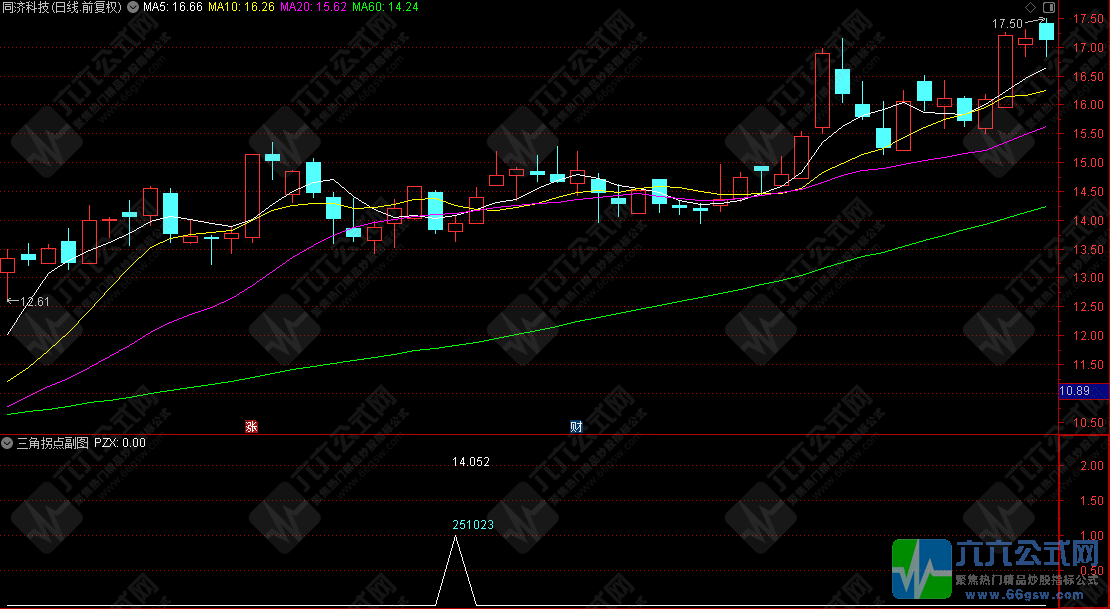Click the blue 财 financial marker
Viewport: 1110px width, 609px height.
(x=576, y=427)
